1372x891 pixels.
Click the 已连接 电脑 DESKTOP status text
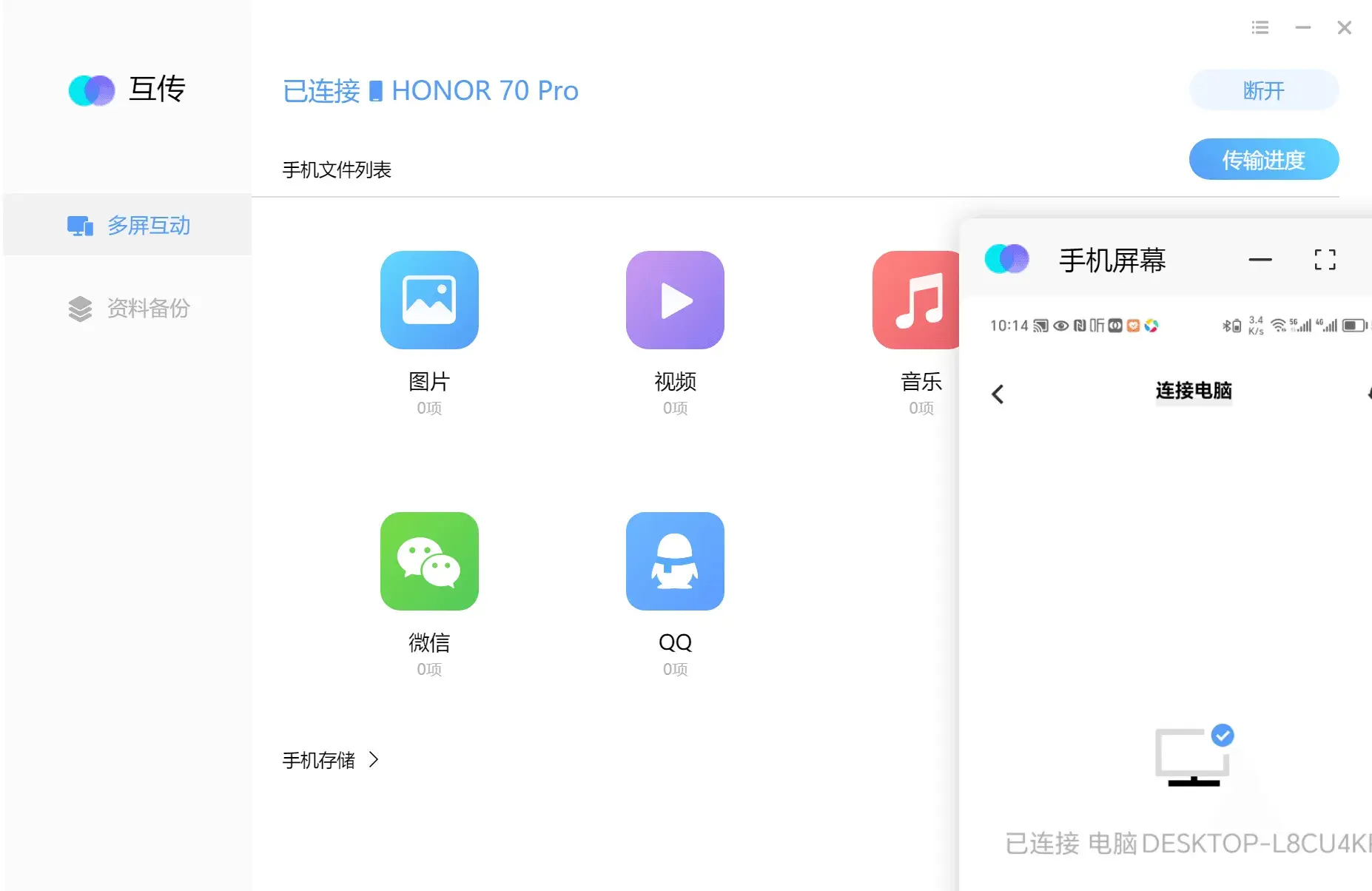click(x=1188, y=844)
